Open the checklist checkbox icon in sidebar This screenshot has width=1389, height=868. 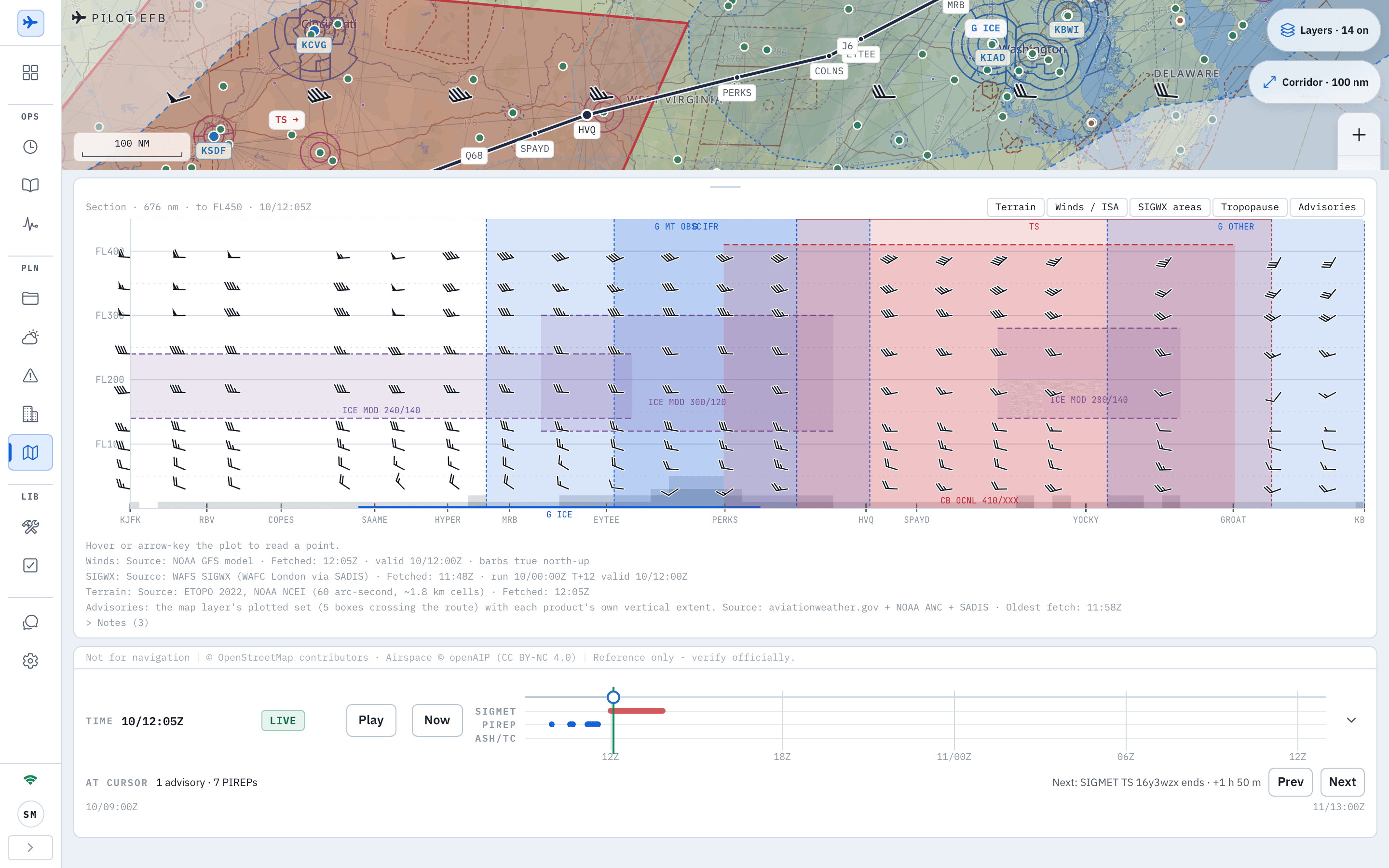click(30, 566)
